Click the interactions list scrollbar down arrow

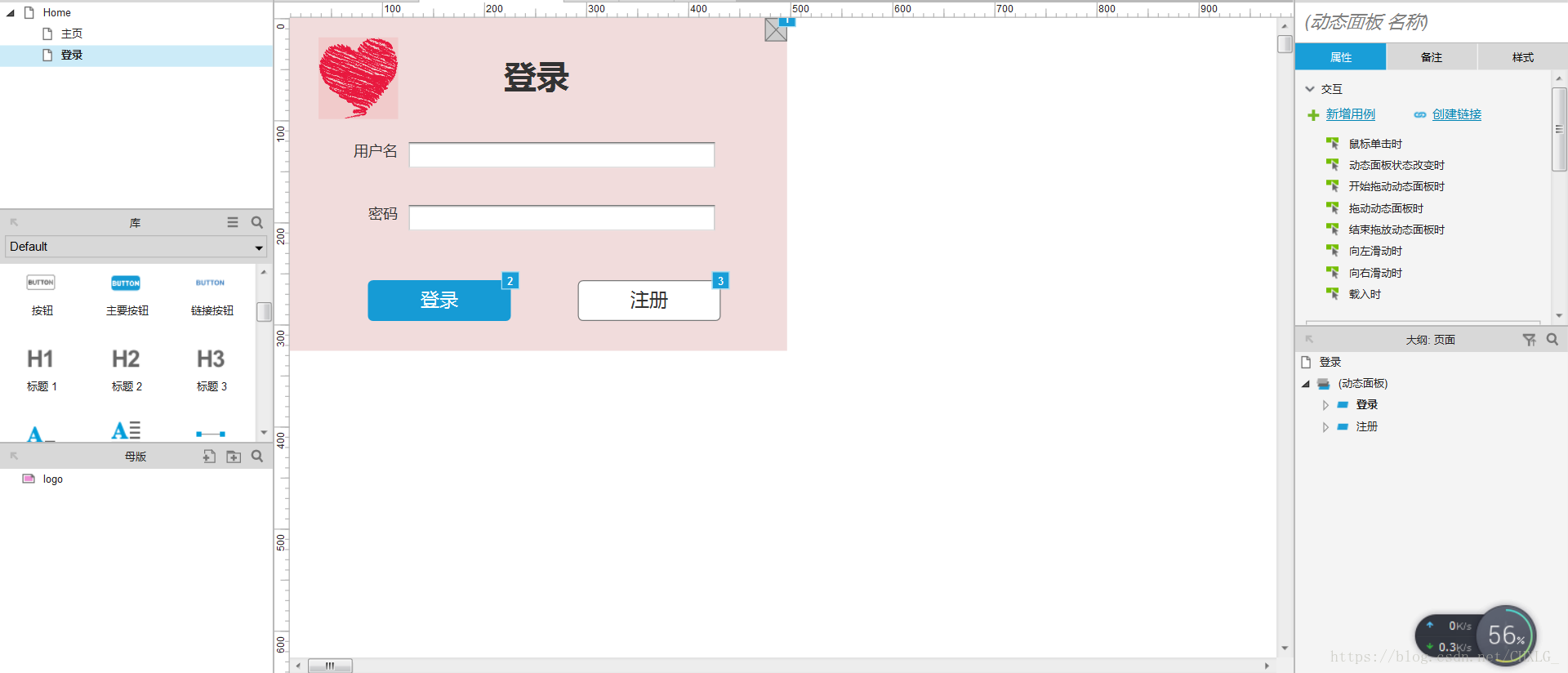point(1559,315)
